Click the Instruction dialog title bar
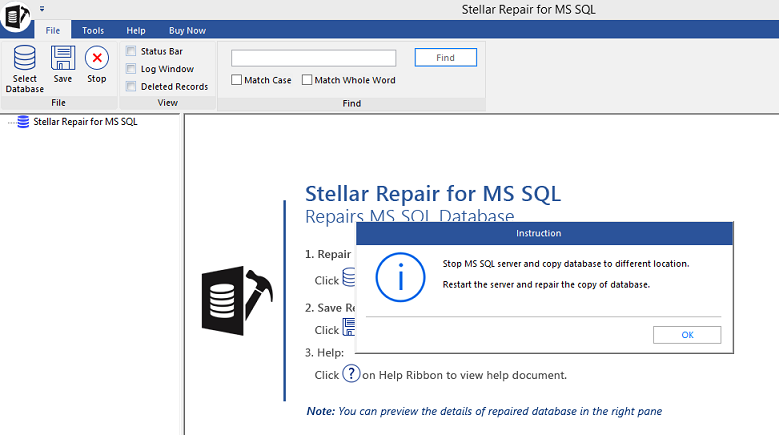 [545, 233]
